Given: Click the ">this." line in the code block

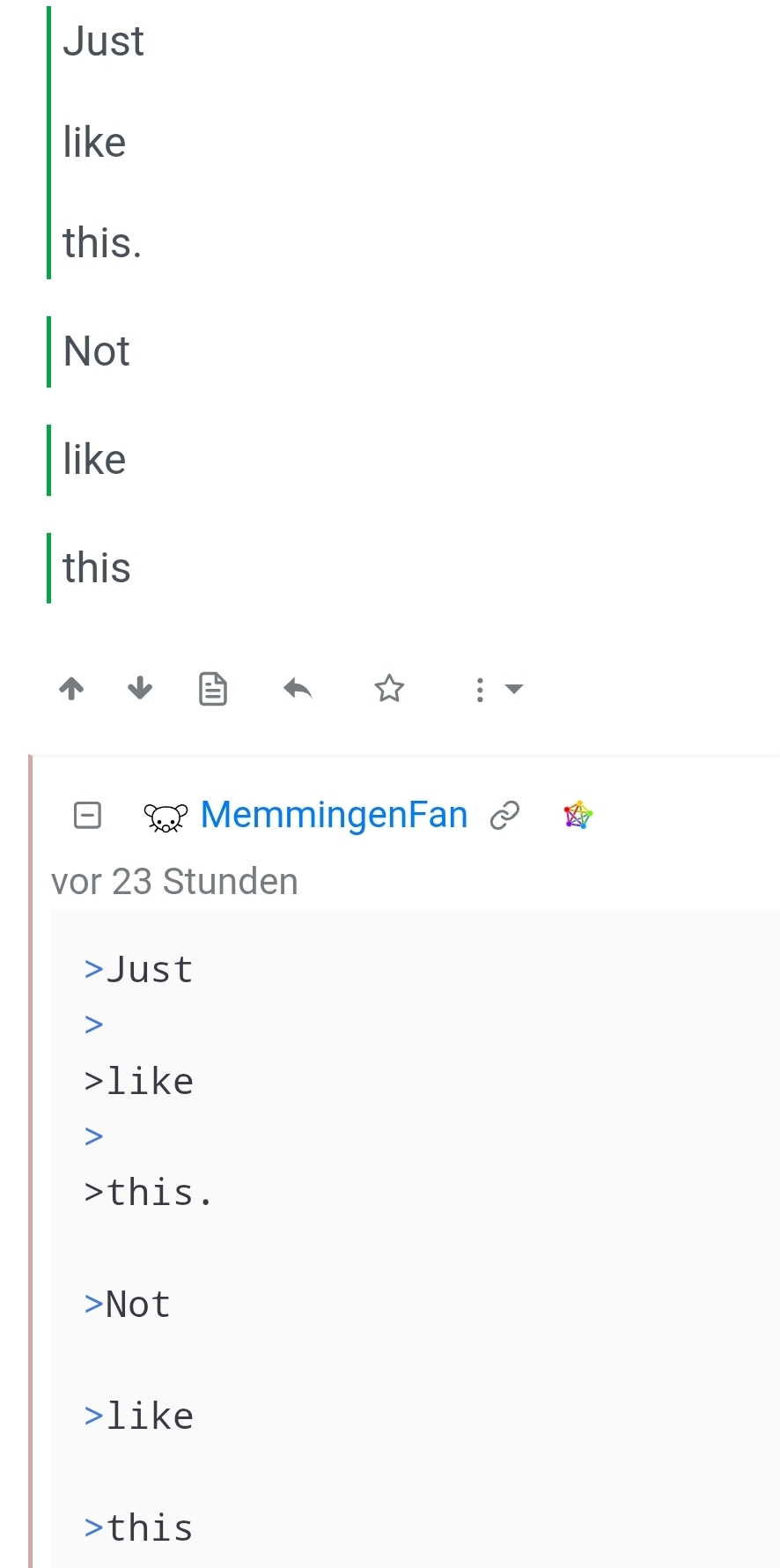Looking at the screenshot, I should pyautogui.click(x=149, y=1193).
